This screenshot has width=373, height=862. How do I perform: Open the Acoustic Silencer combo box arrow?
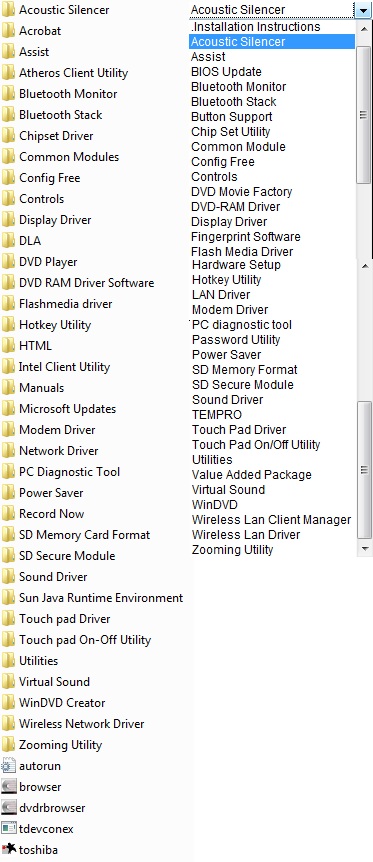click(362, 10)
